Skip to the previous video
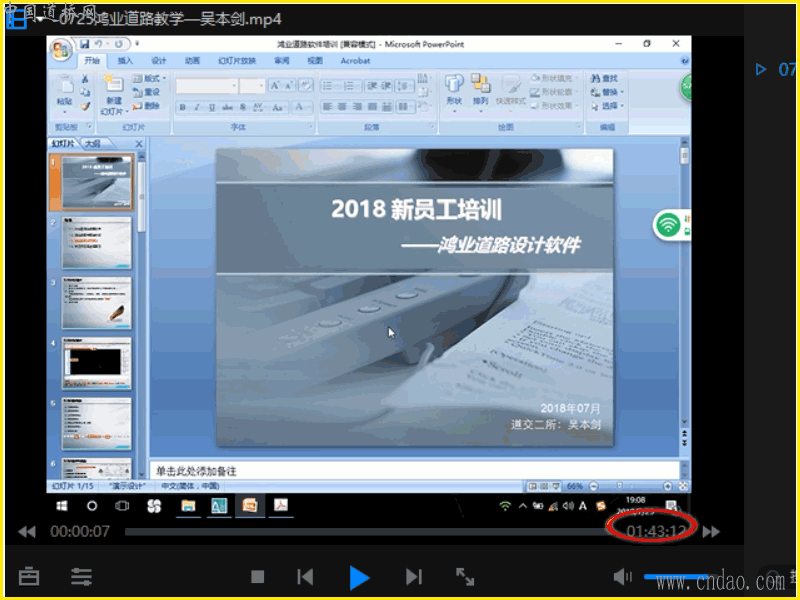The image size is (800, 600). (305, 577)
